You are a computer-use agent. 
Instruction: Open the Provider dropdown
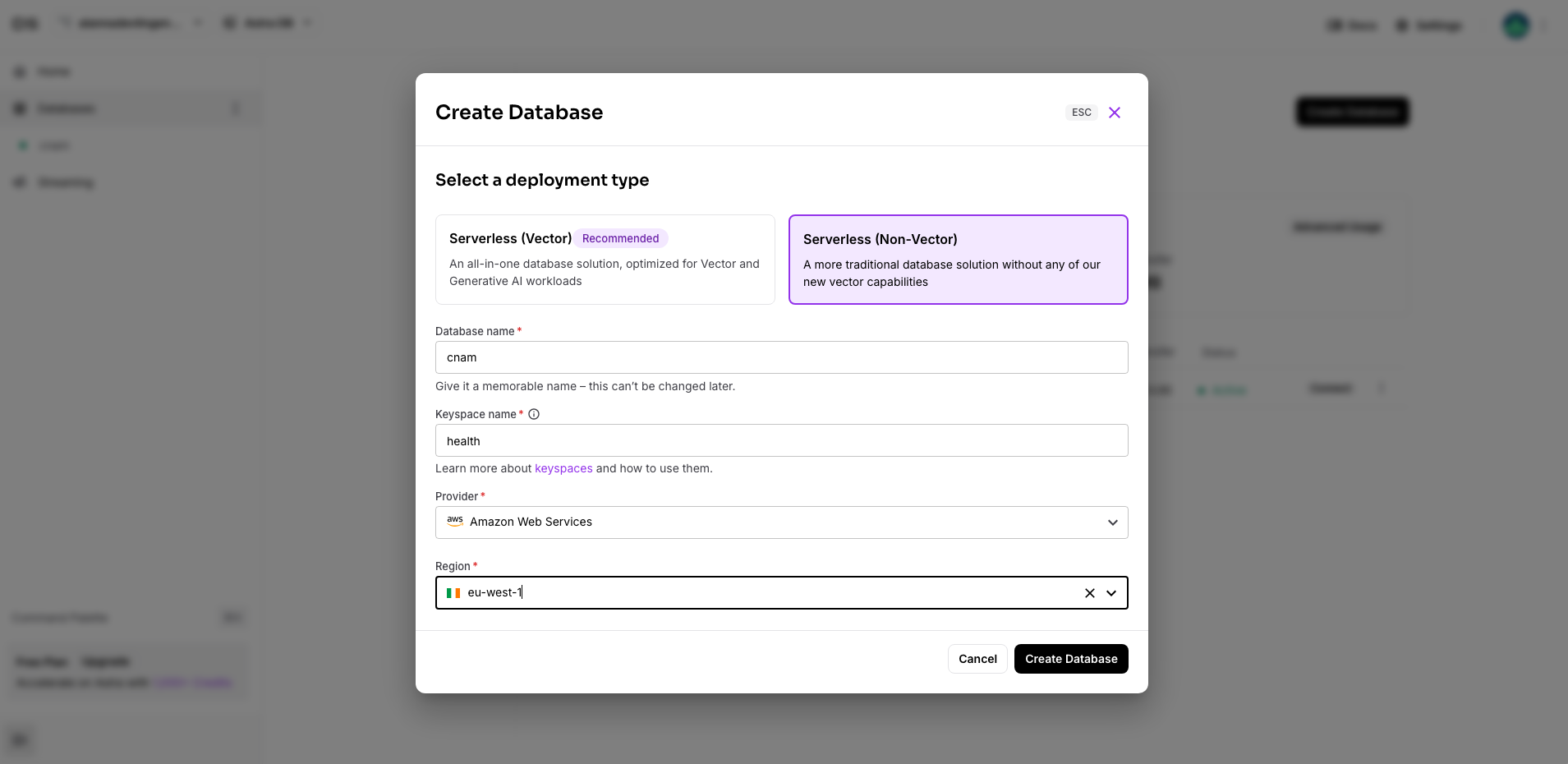tap(780, 522)
